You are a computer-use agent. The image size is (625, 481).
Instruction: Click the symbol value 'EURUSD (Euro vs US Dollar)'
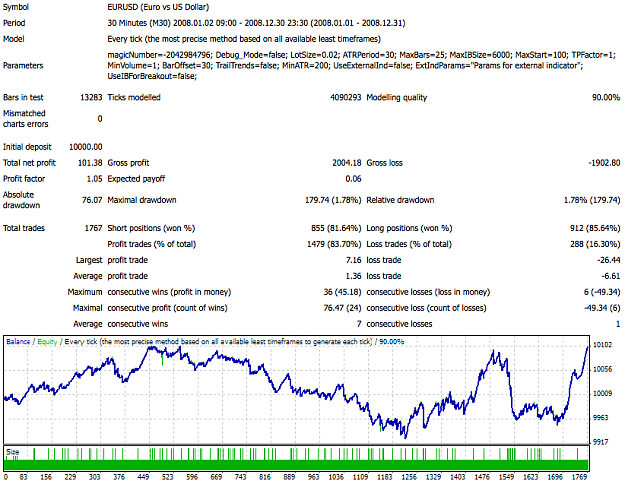coord(158,7)
